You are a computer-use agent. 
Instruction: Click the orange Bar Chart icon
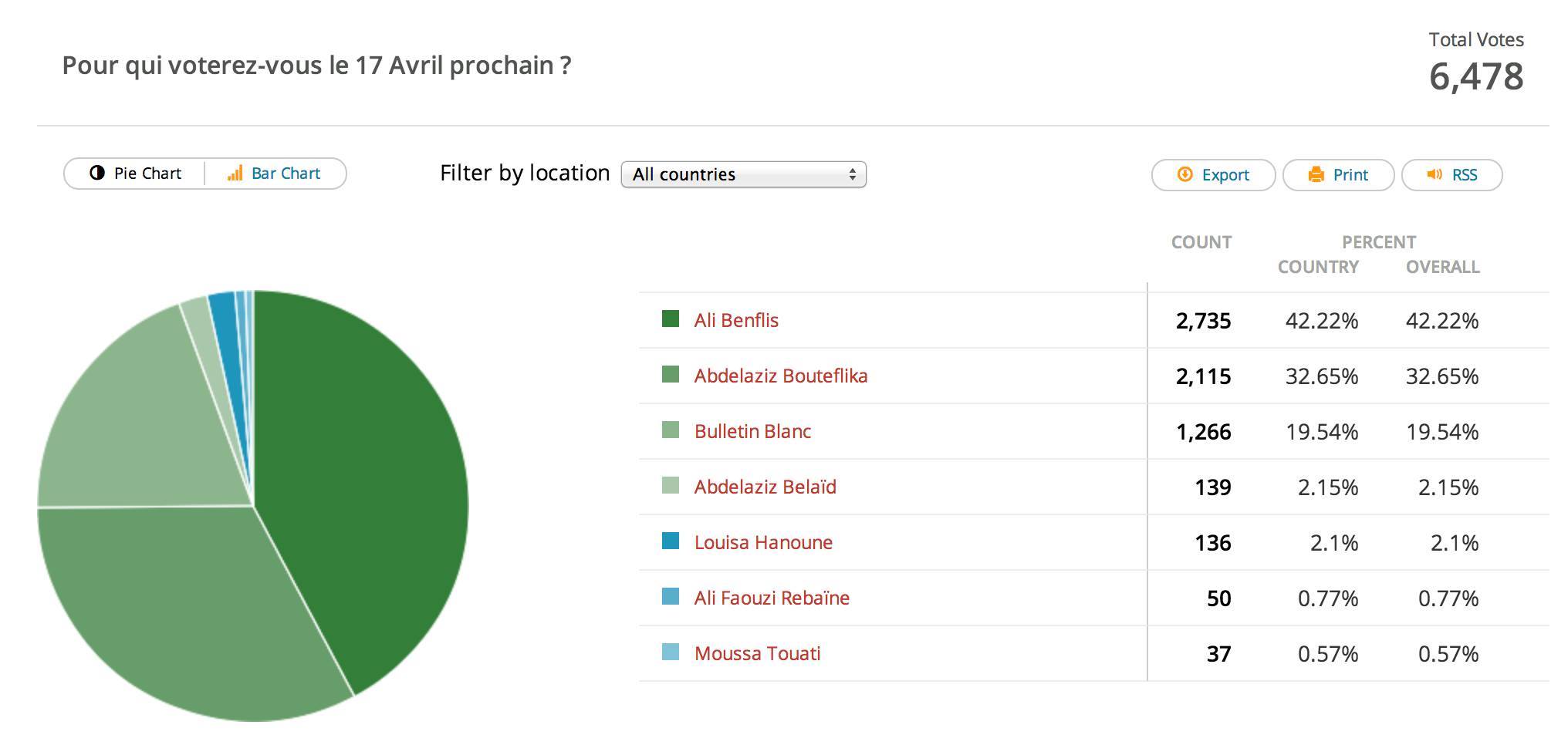click(x=235, y=174)
